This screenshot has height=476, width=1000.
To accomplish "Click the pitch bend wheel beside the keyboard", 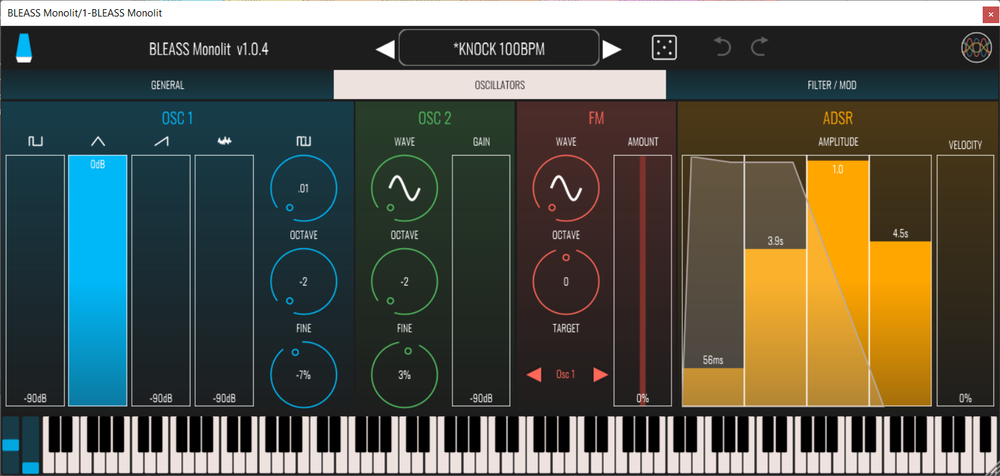I will coord(11,445).
